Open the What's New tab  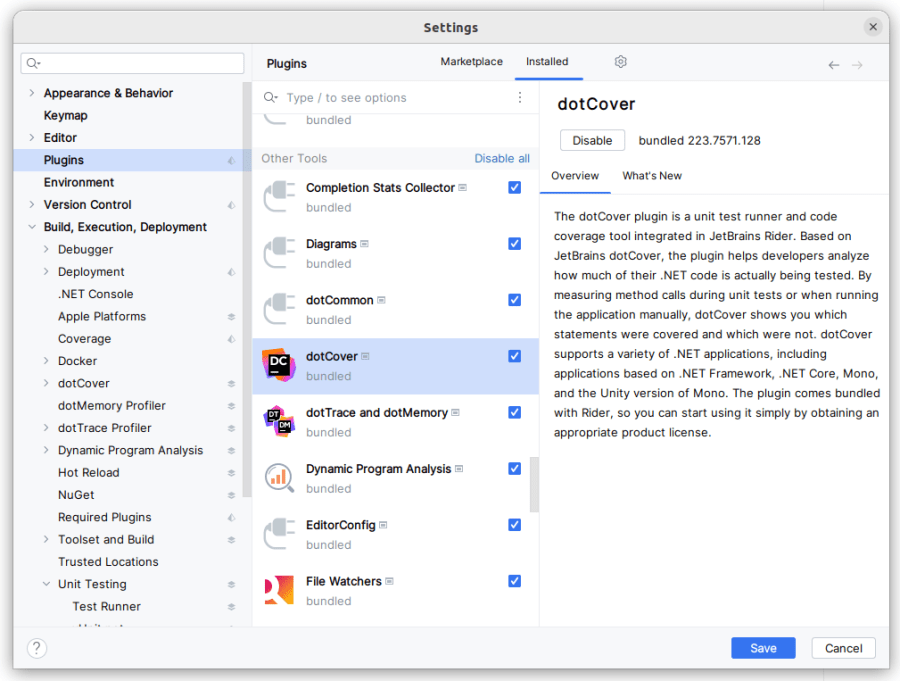click(651, 176)
